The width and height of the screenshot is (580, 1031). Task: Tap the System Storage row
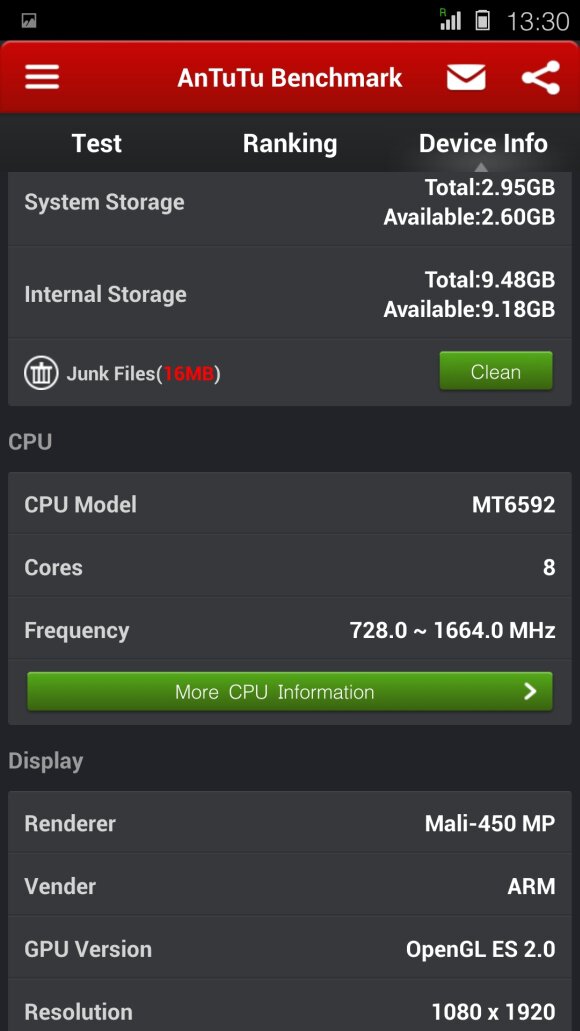click(x=290, y=203)
